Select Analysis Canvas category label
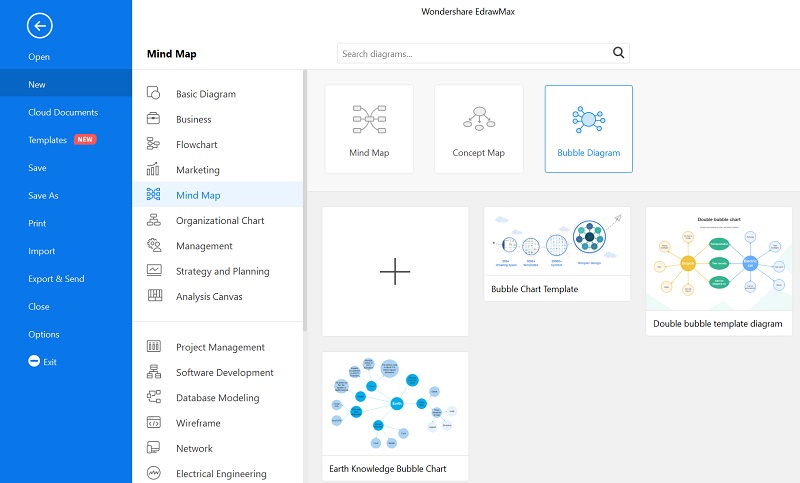 209,296
